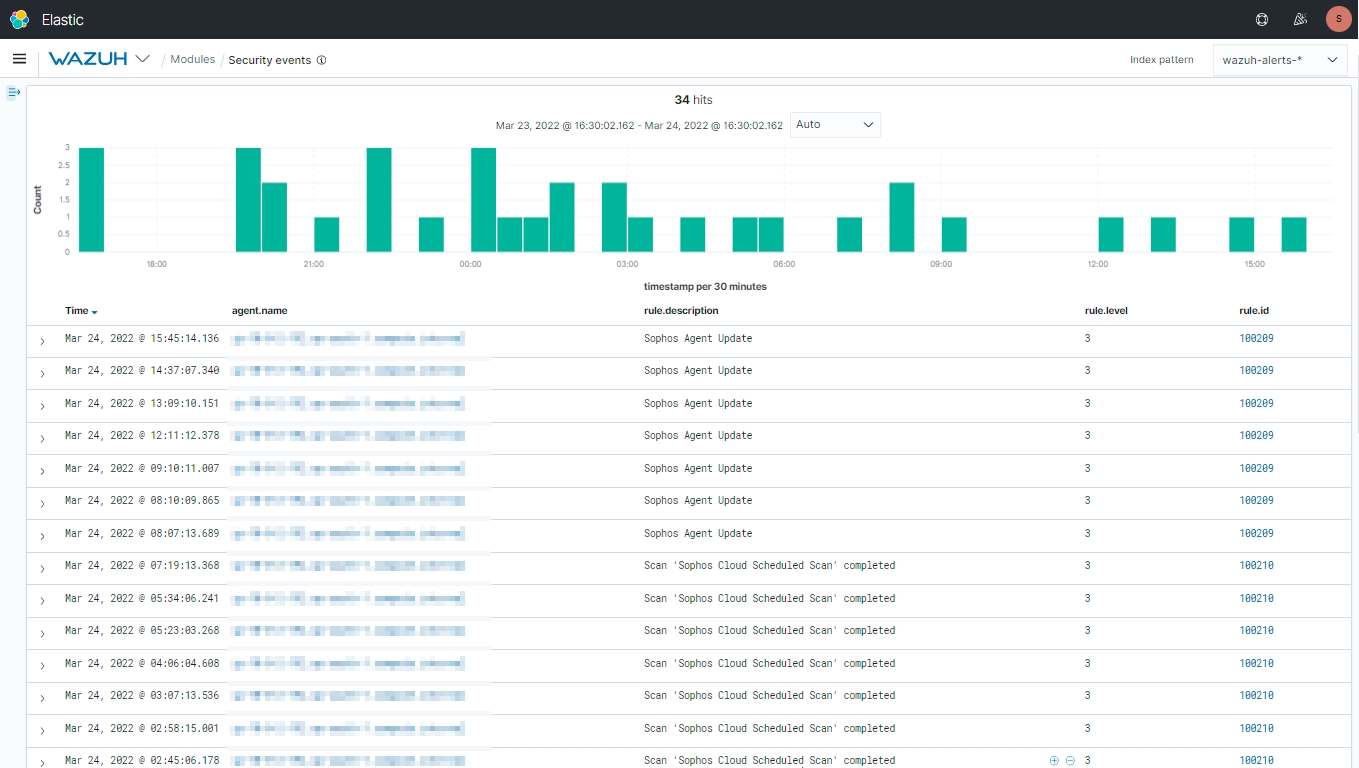This screenshot has width=1359, height=768.
Task: Click the Security events breadcrumb
Action: (x=269, y=60)
